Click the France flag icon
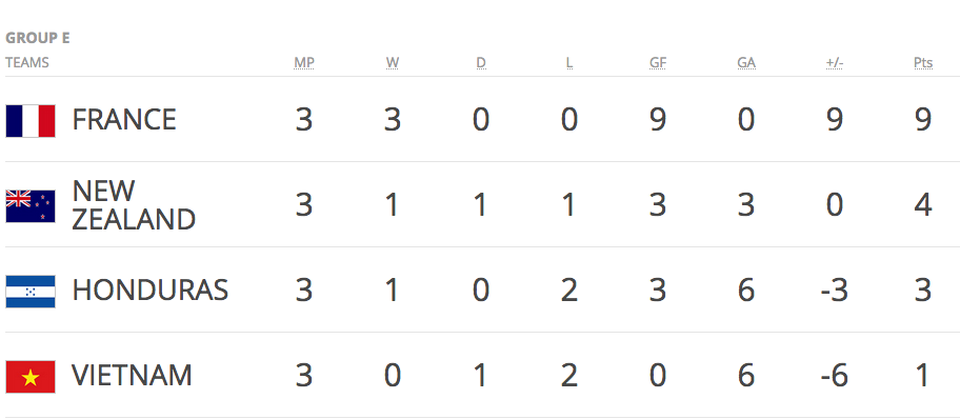The height and width of the screenshot is (419, 960). coord(31,121)
